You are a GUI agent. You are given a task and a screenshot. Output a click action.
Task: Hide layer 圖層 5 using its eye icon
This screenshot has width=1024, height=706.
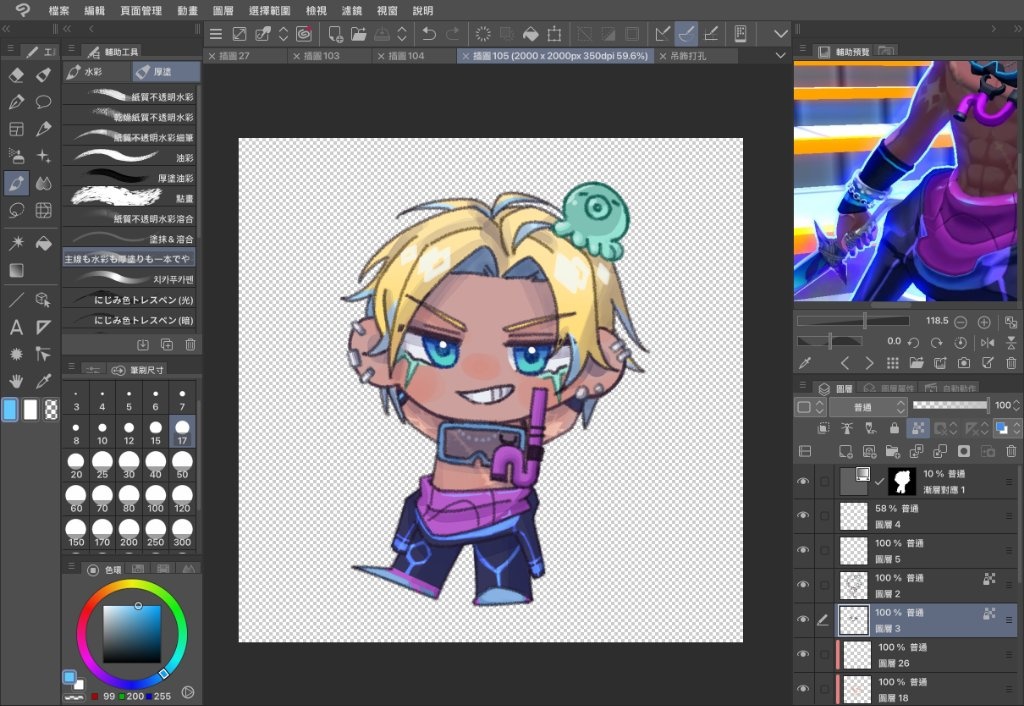(803, 551)
